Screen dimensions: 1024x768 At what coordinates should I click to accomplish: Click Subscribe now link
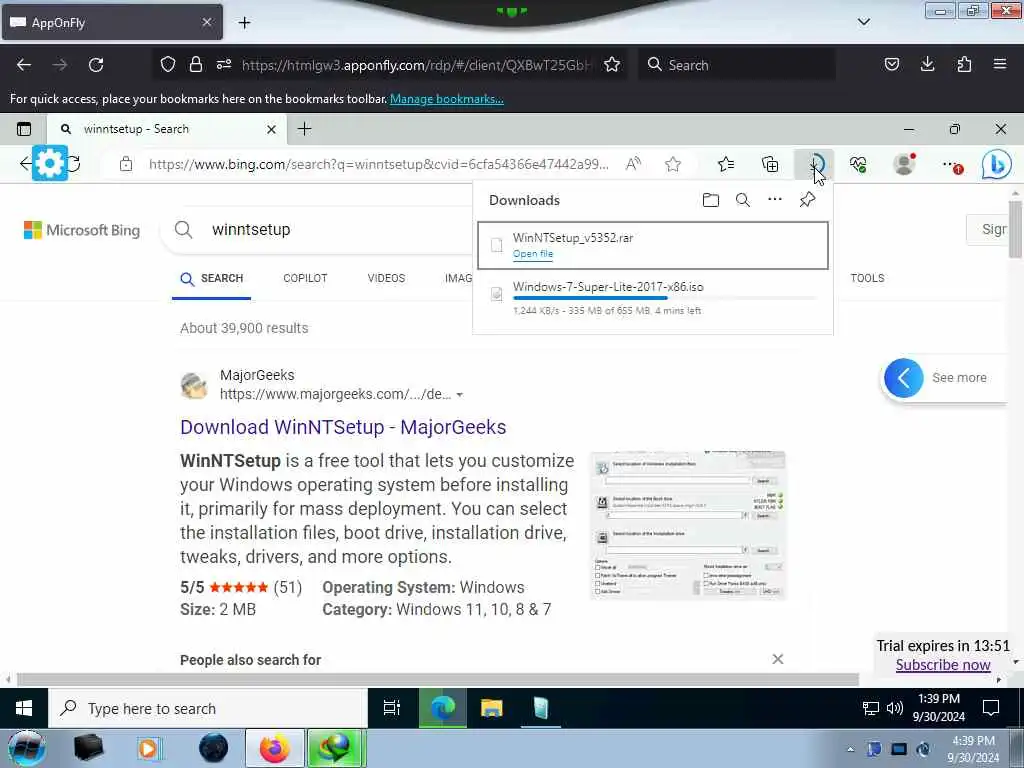(x=943, y=665)
